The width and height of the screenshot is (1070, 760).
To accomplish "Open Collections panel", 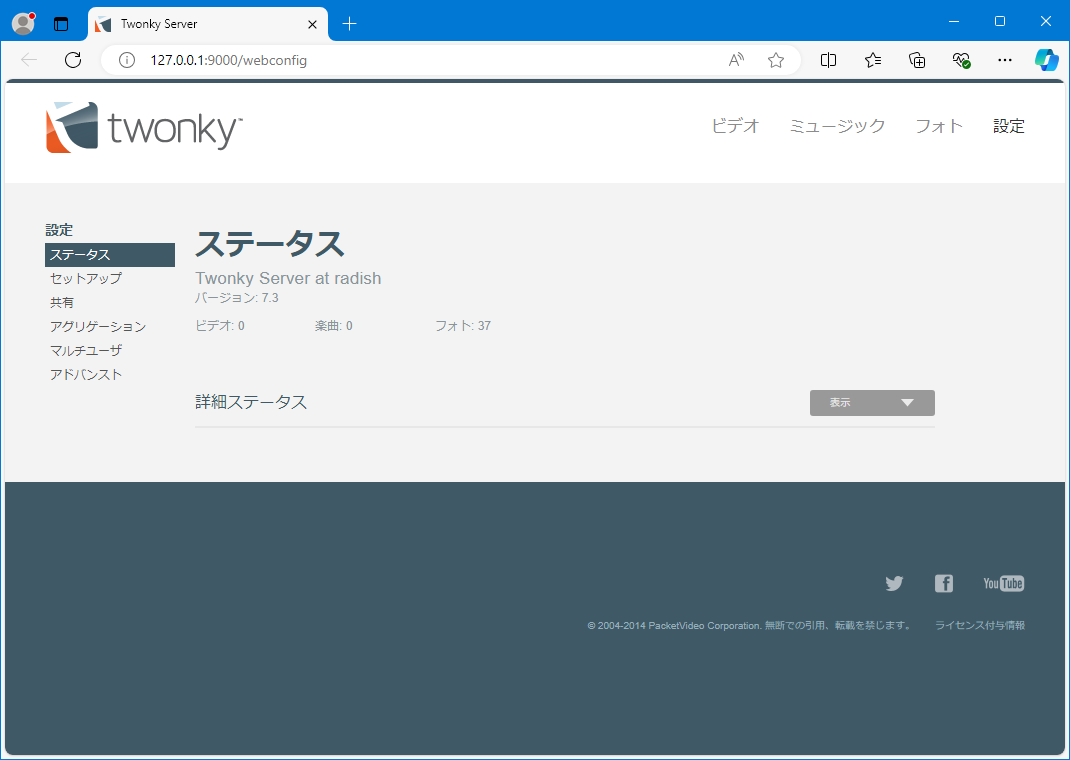I will click(x=917, y=60).
